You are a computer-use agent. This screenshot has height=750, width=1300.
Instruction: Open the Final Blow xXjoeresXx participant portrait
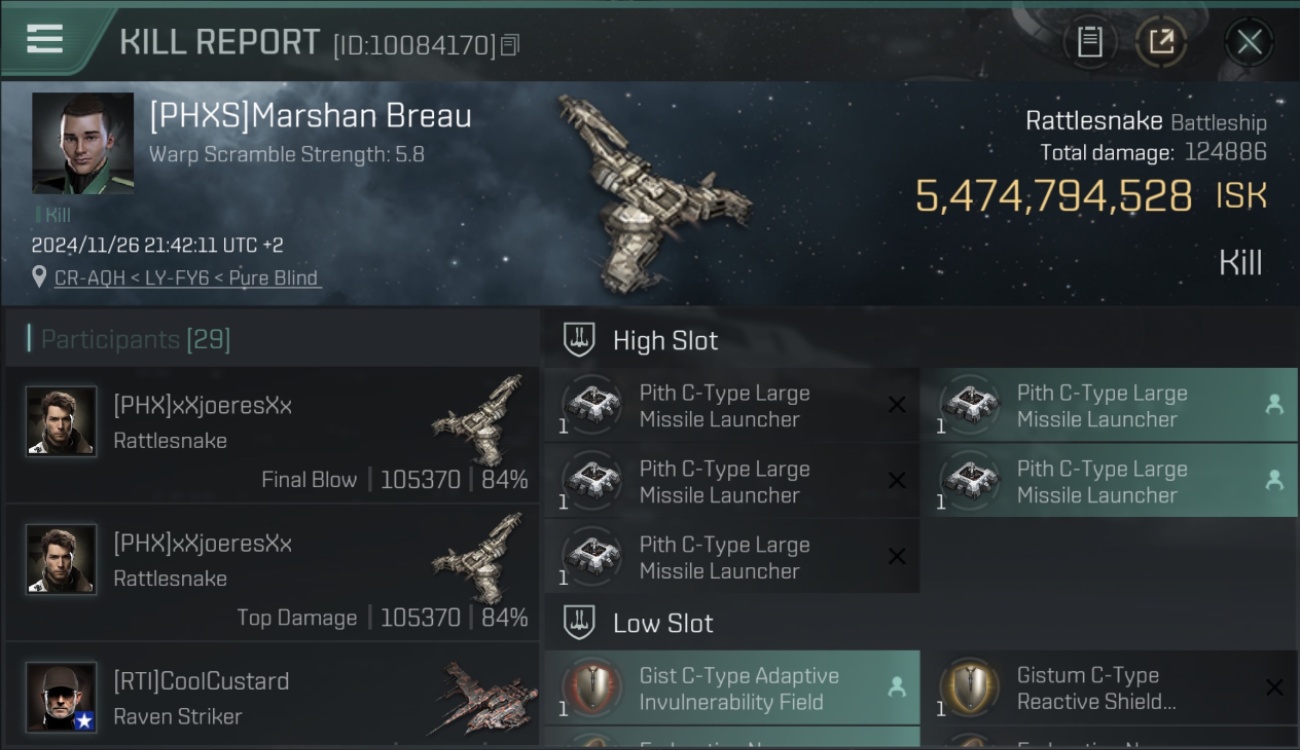pyautogui.click(x=62, y=421)
